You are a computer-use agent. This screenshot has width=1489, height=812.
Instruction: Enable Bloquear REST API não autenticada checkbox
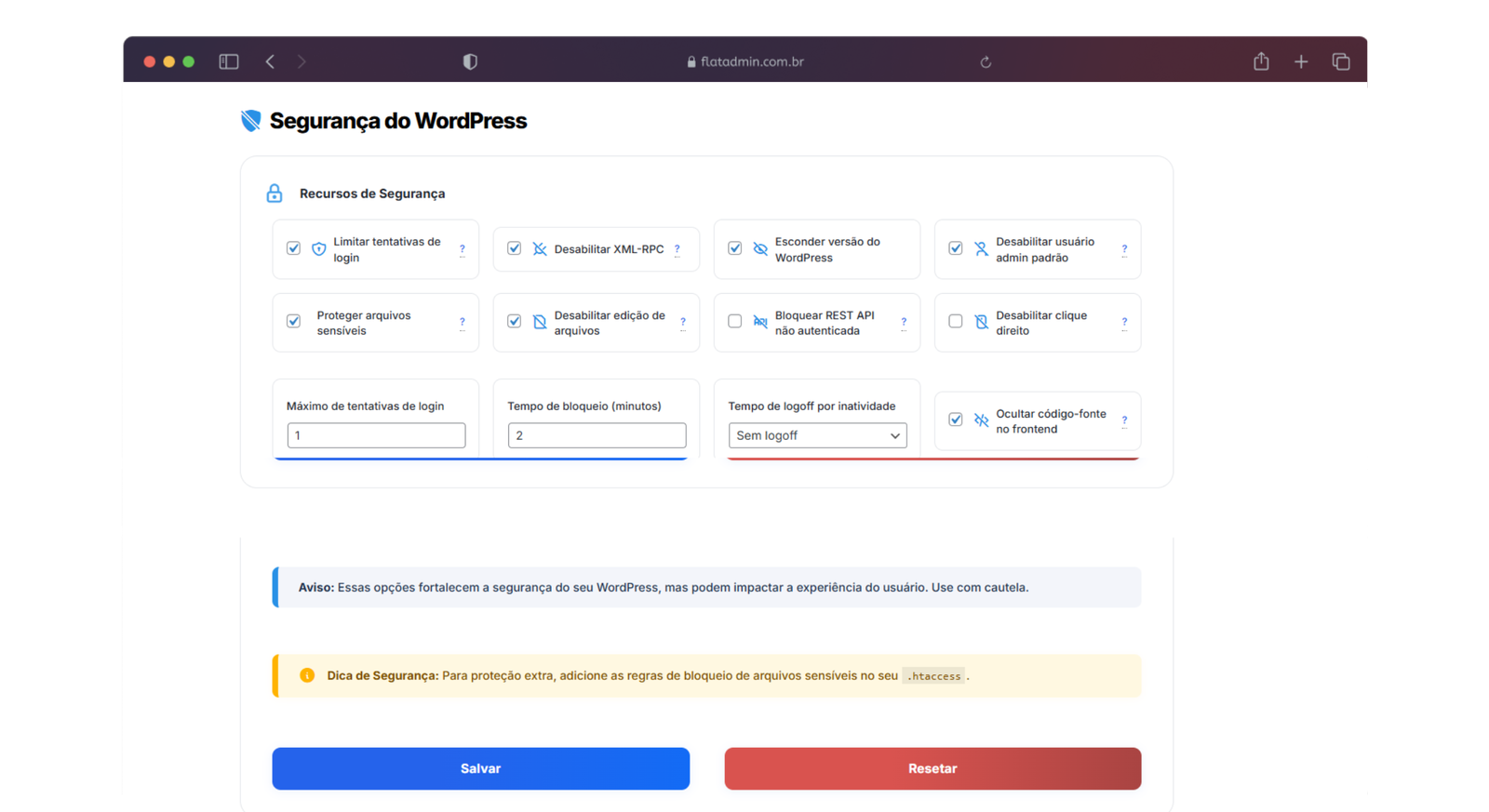[x=734, y=321]
